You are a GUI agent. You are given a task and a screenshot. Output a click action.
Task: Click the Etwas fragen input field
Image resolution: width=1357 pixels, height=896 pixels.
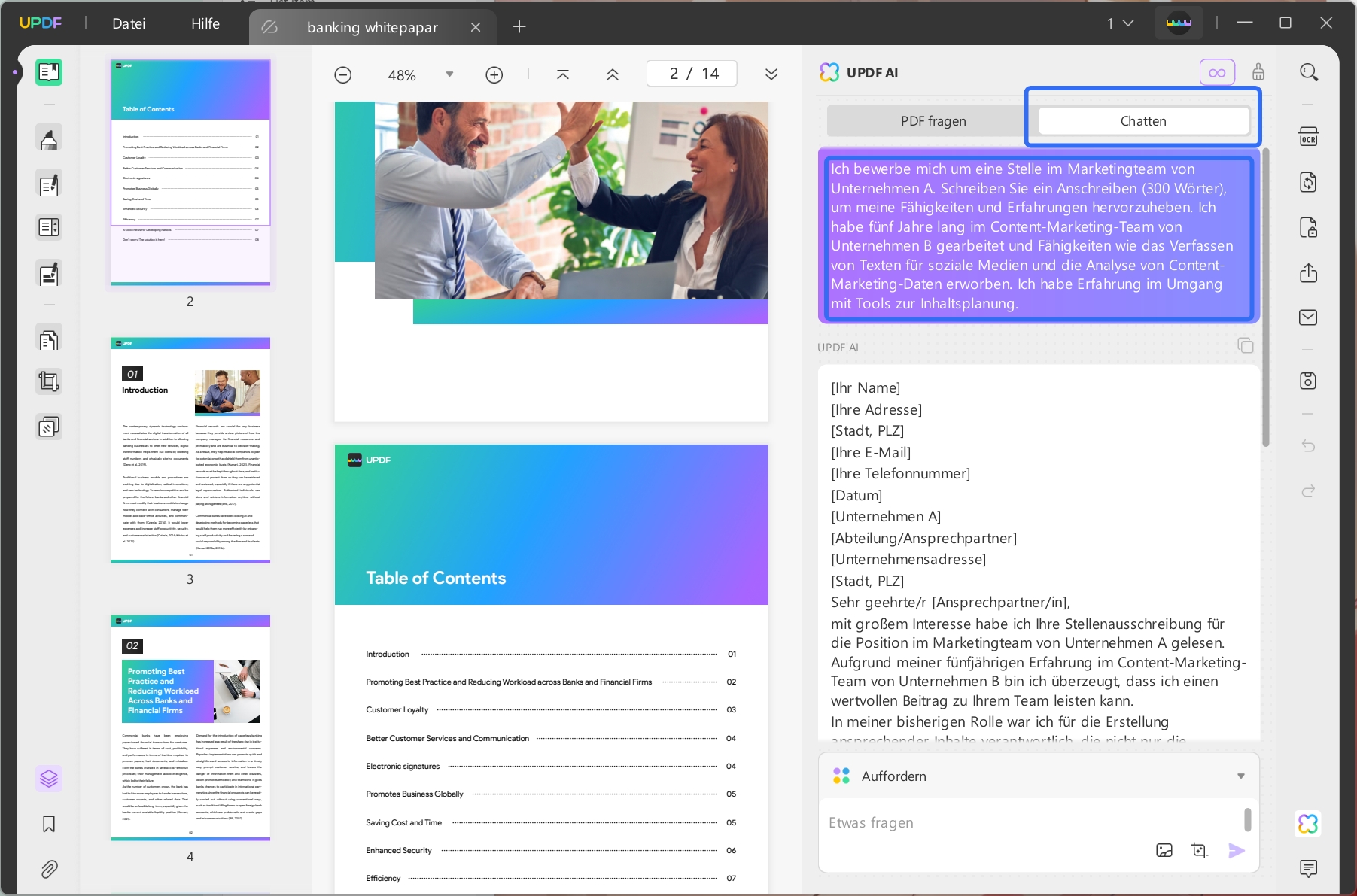(1031, 822)
